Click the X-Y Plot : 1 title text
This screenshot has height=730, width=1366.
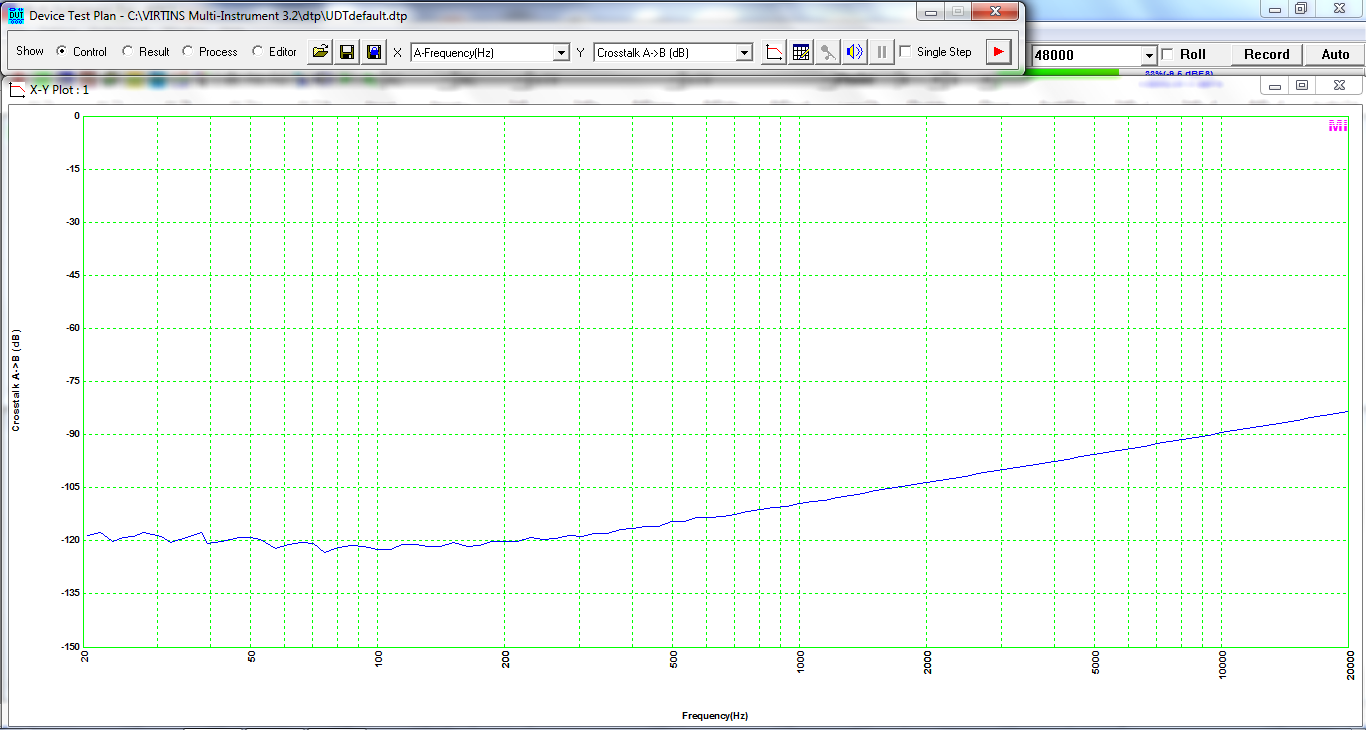pyautogui.click(x=59, y=90)
